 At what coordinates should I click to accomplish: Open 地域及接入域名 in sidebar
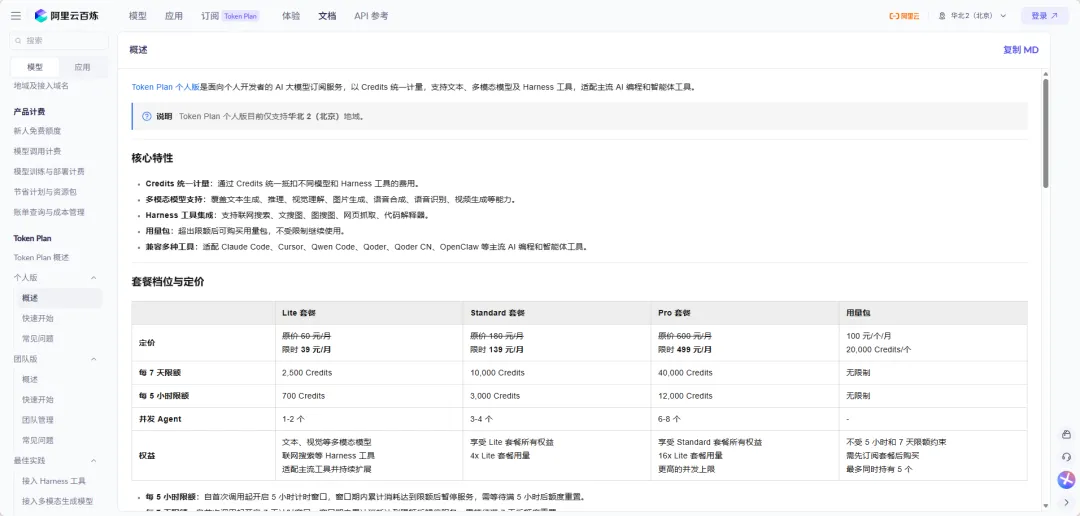pyautogui.click(x=41, y=86)
